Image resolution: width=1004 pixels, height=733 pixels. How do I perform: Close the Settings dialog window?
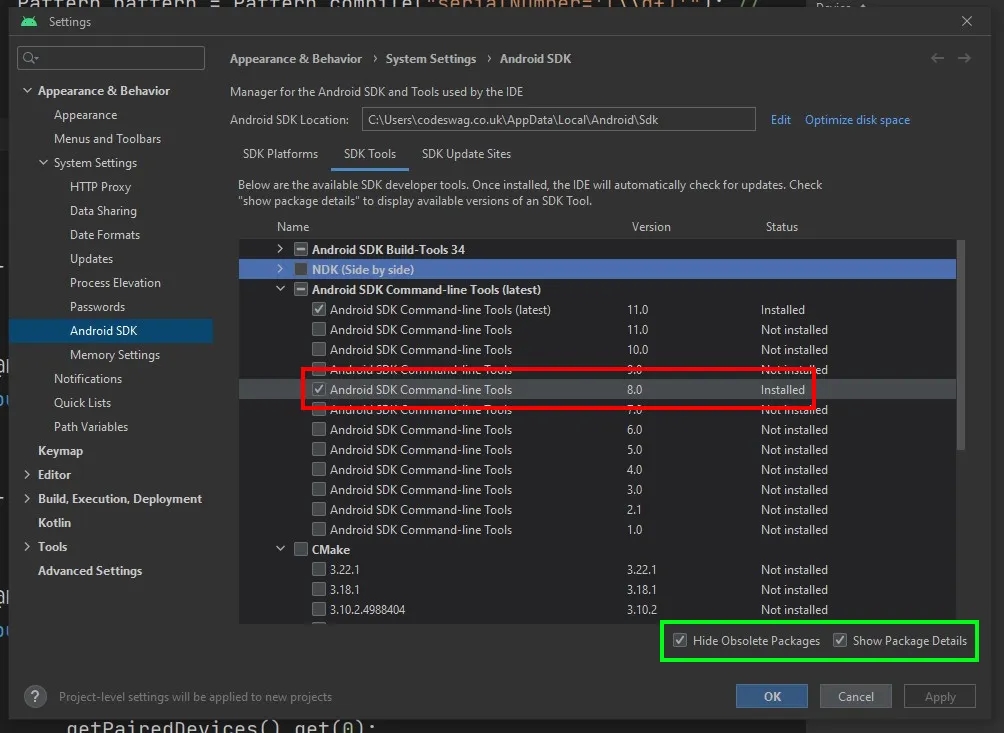click(x=967, y=21)
